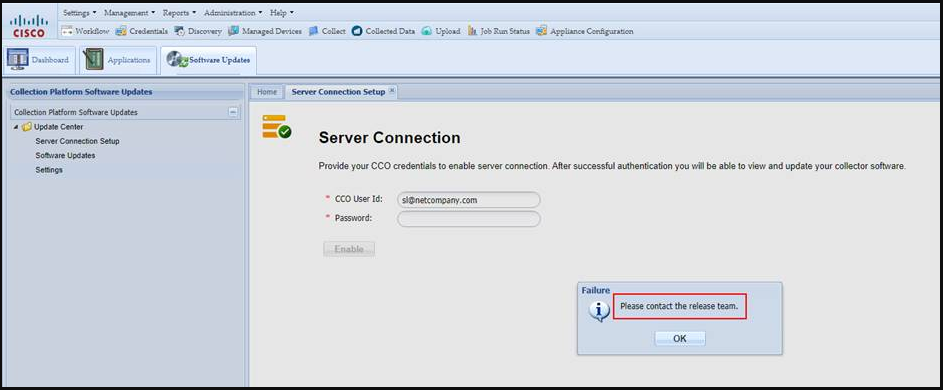Select the Update Center folder
The width and height of the screenshot is (943, 390).
pos(53,127)
